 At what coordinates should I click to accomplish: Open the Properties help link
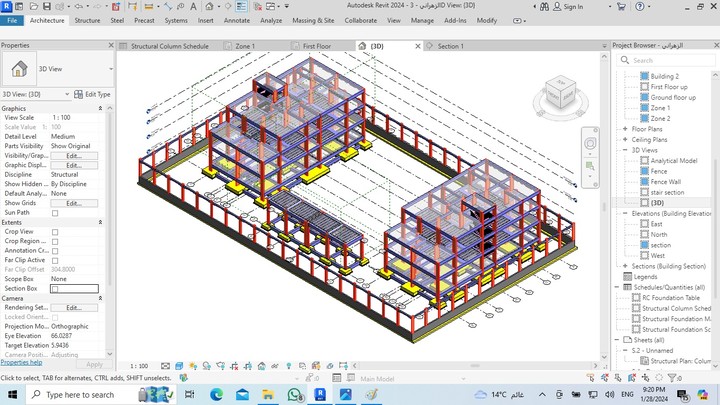pos(21,362)
